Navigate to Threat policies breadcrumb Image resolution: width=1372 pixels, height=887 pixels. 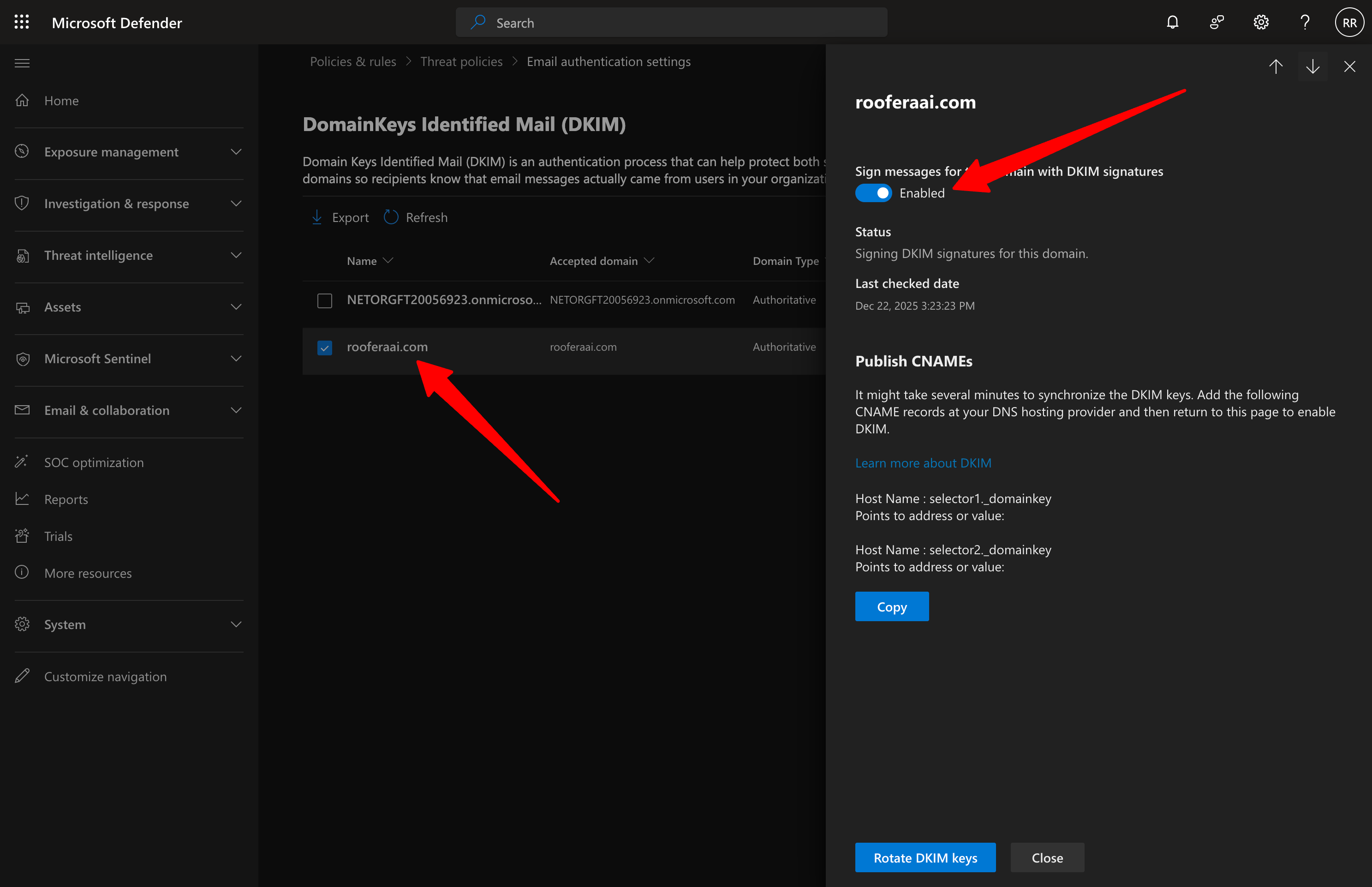click(x=460, y=61)
